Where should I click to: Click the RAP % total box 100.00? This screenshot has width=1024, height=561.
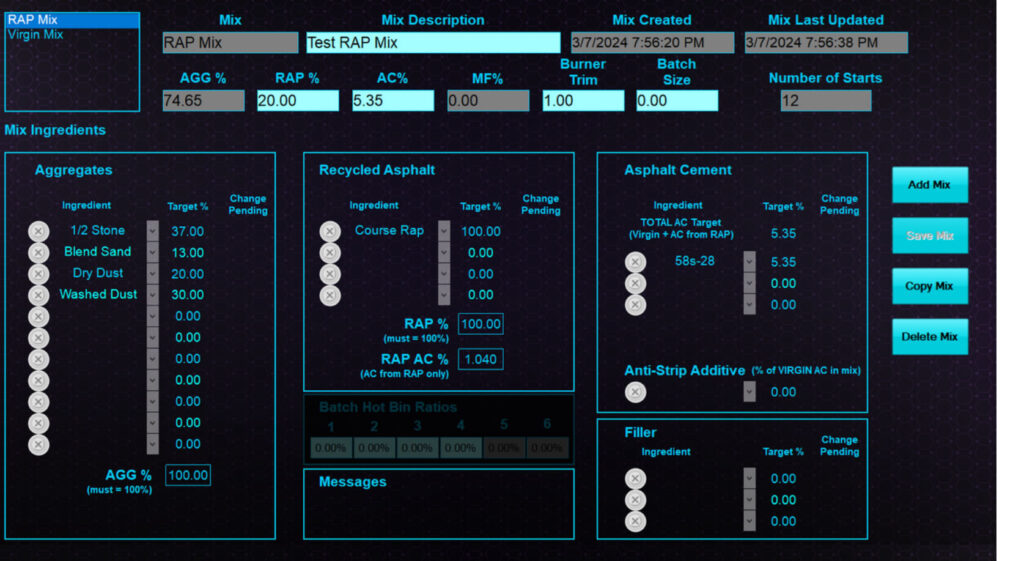point(481,324)
